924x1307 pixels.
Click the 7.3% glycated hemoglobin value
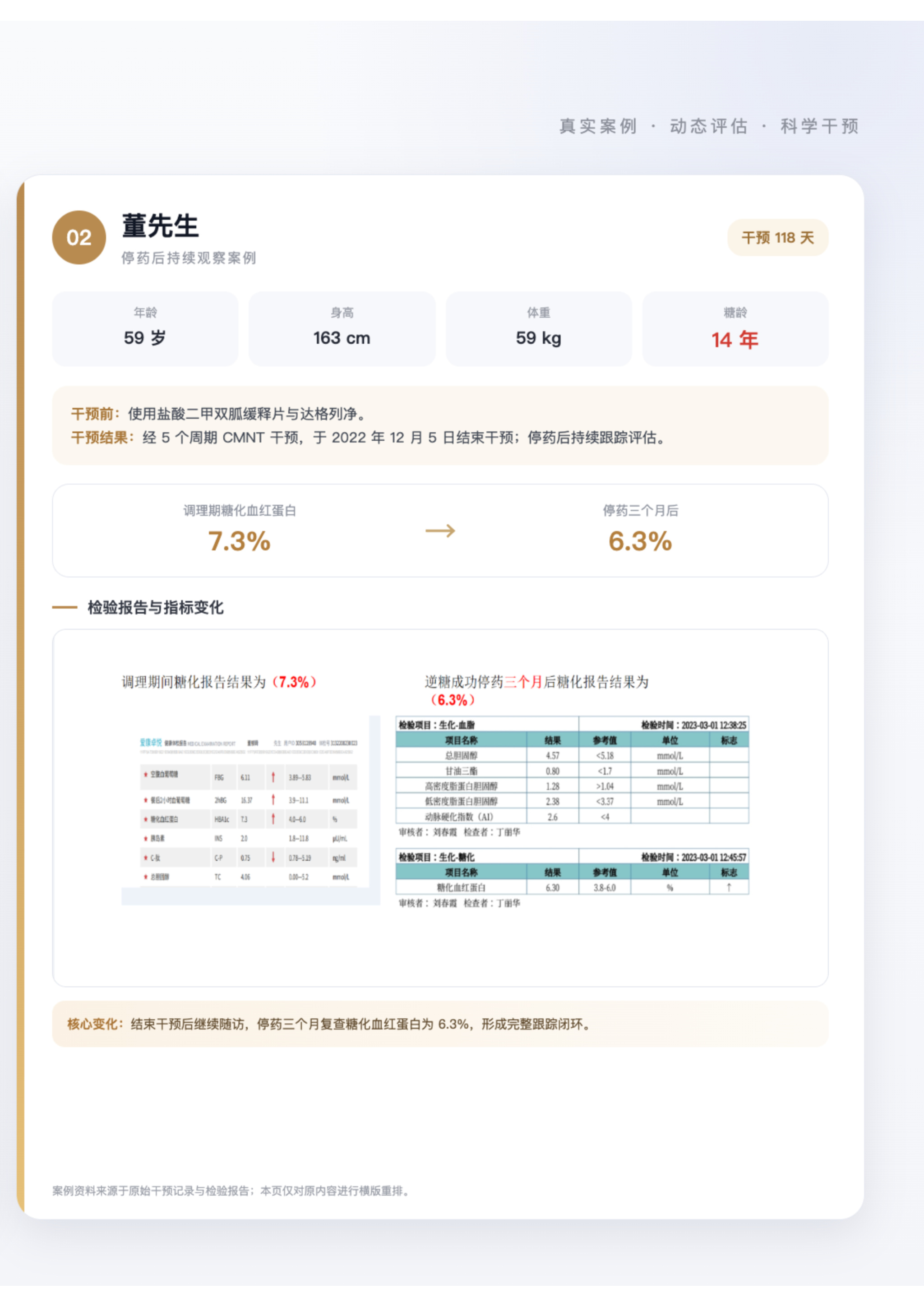(x=239, y=541)
